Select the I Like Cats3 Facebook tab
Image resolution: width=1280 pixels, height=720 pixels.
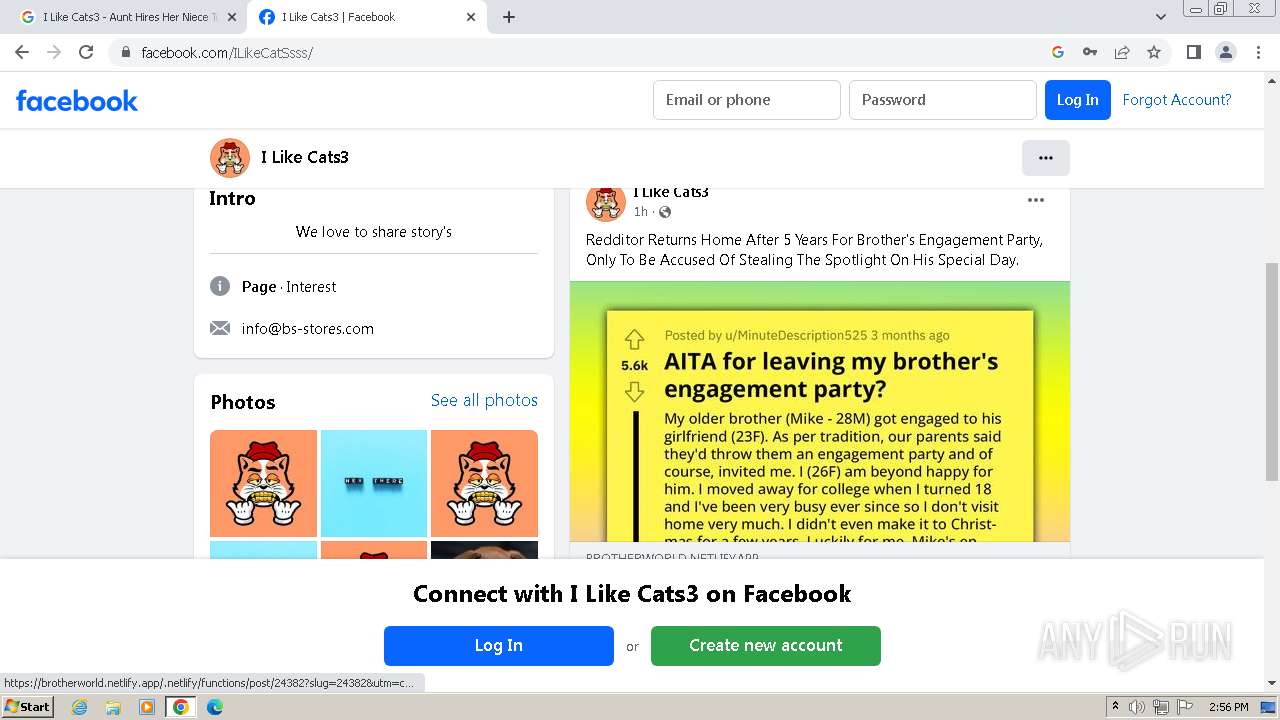365,17
